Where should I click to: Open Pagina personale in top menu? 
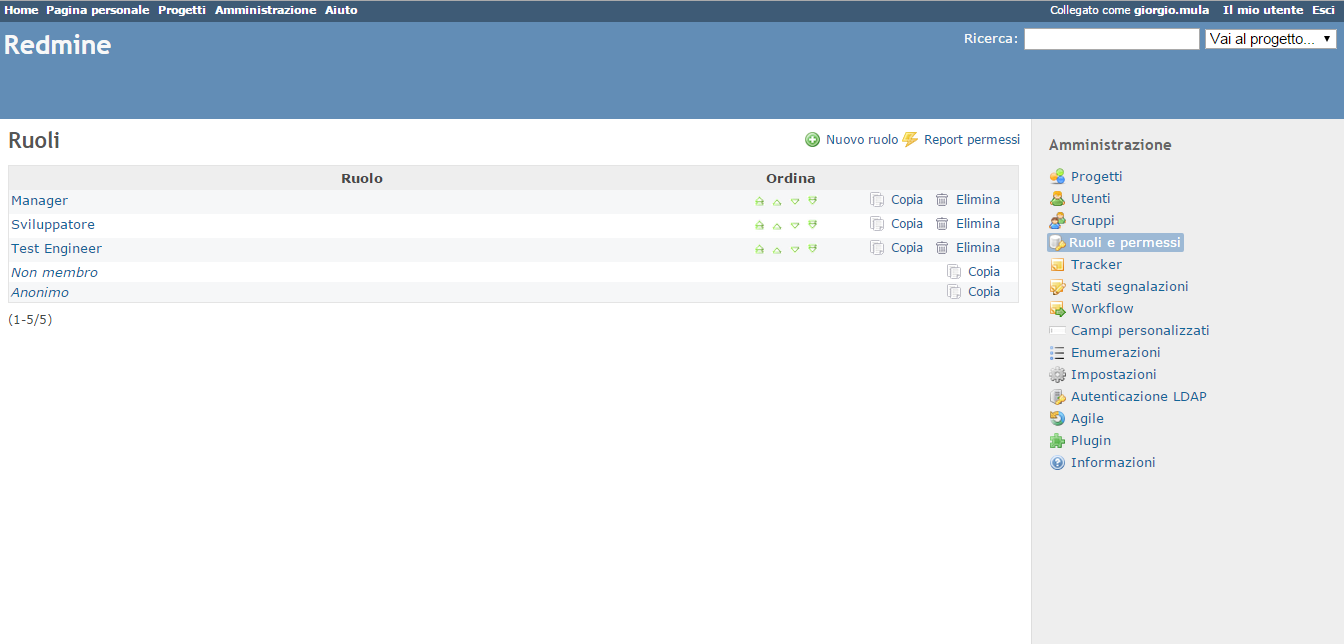(98, 10)
